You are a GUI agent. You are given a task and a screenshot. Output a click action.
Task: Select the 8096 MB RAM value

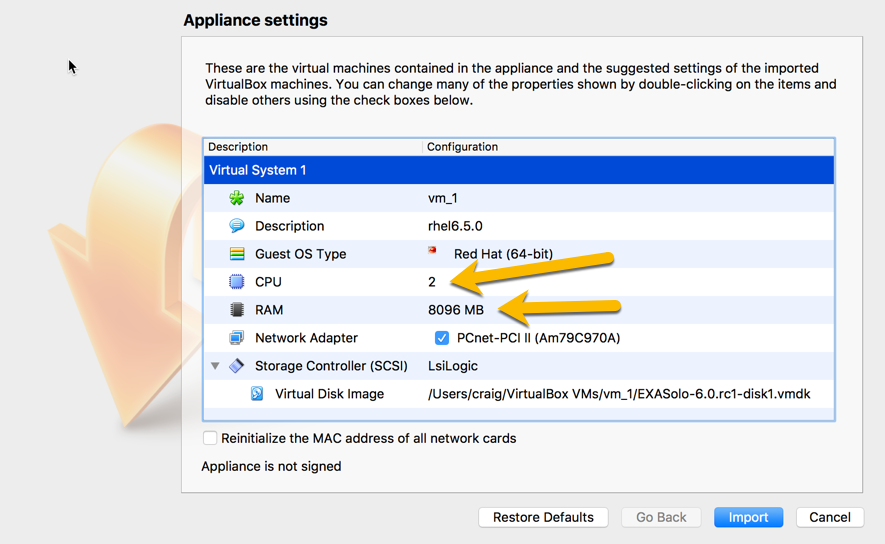455,310
